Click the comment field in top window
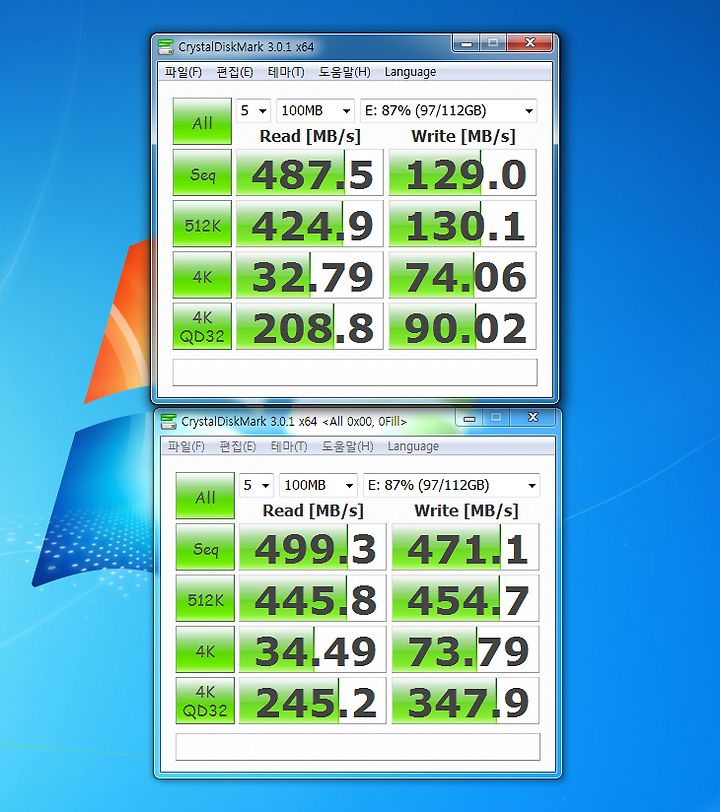 355,372
